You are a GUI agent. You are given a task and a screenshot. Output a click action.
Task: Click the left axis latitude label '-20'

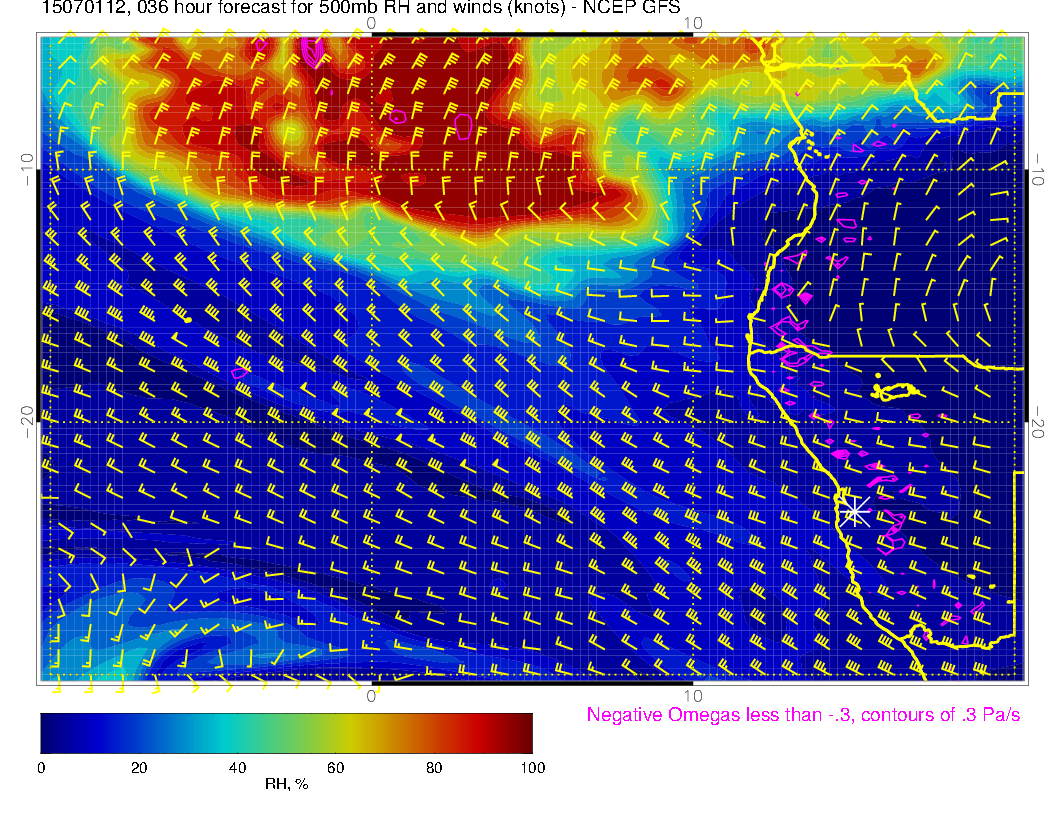pyautogui.click(x=27, y=422)
